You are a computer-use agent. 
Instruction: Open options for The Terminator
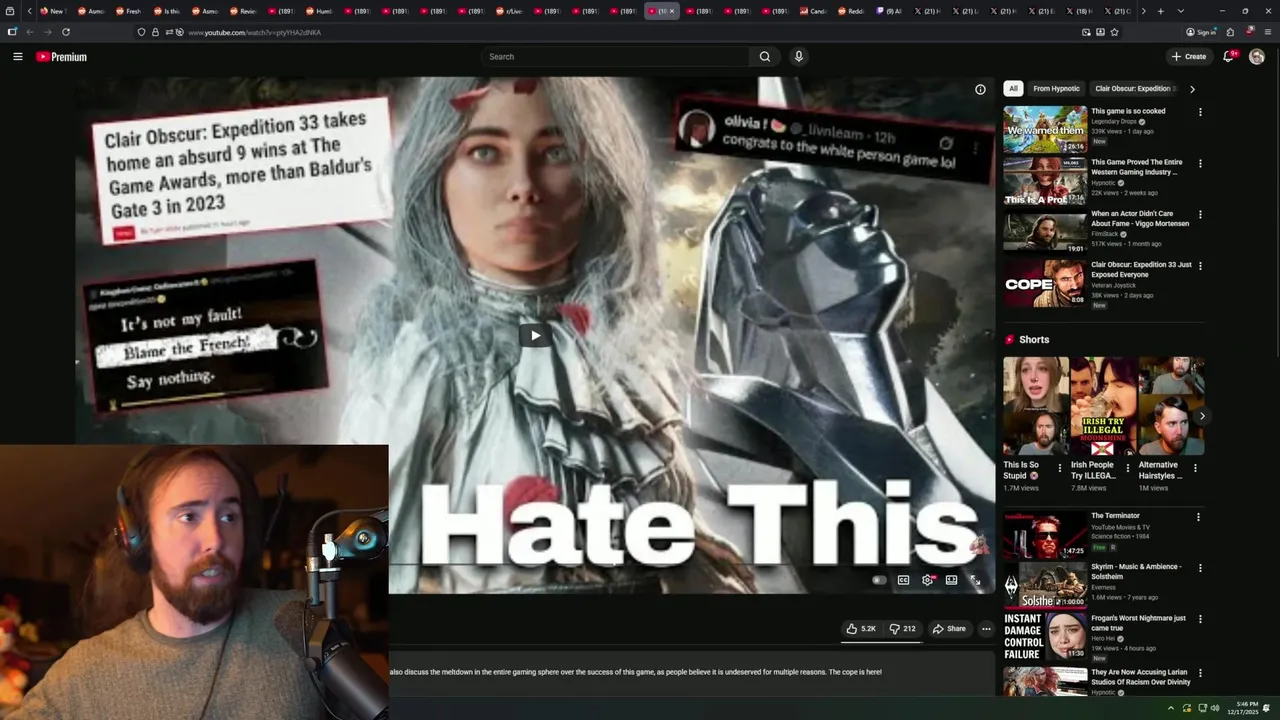tap(1198, 517)
